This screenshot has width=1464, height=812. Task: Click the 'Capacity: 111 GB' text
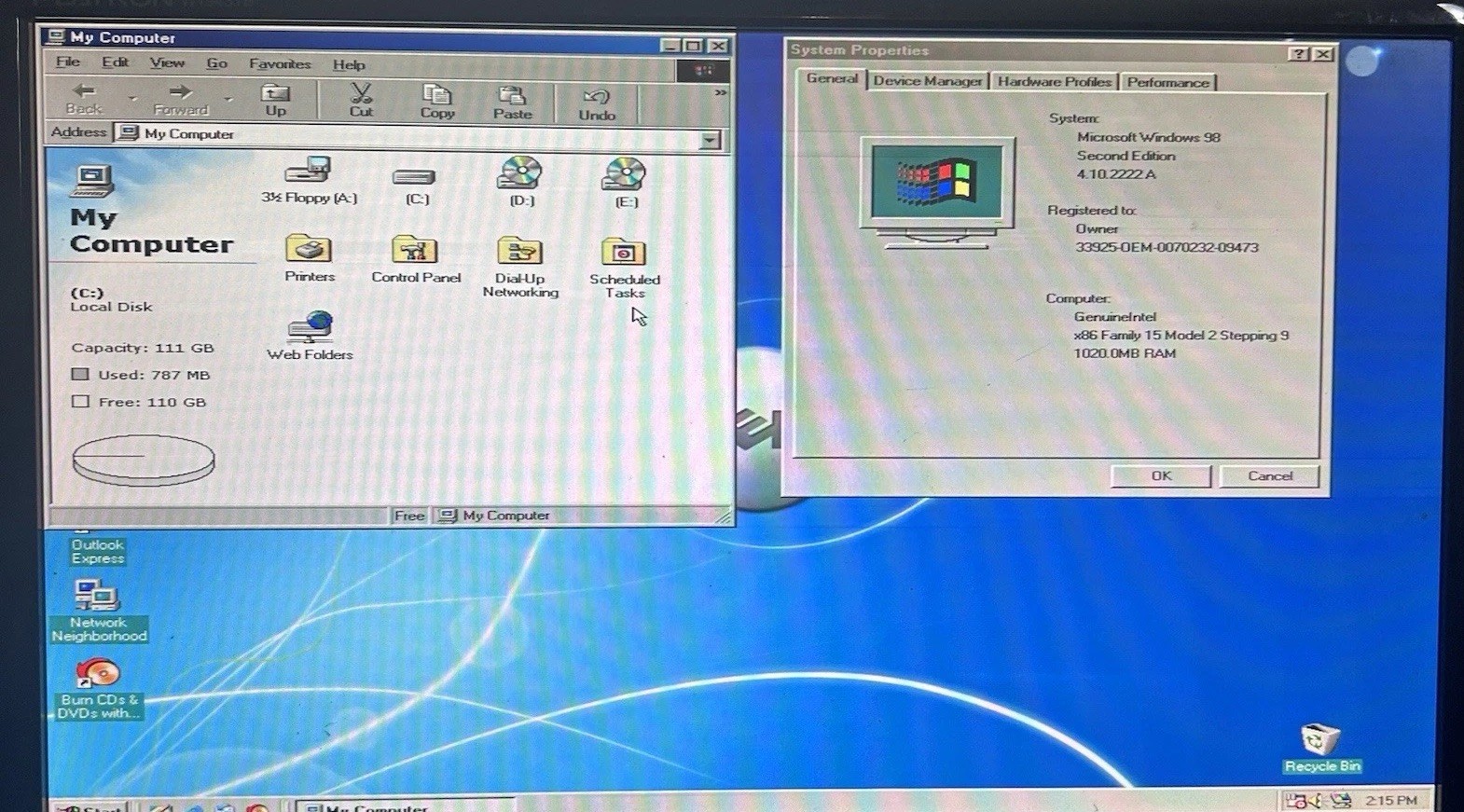143,348
